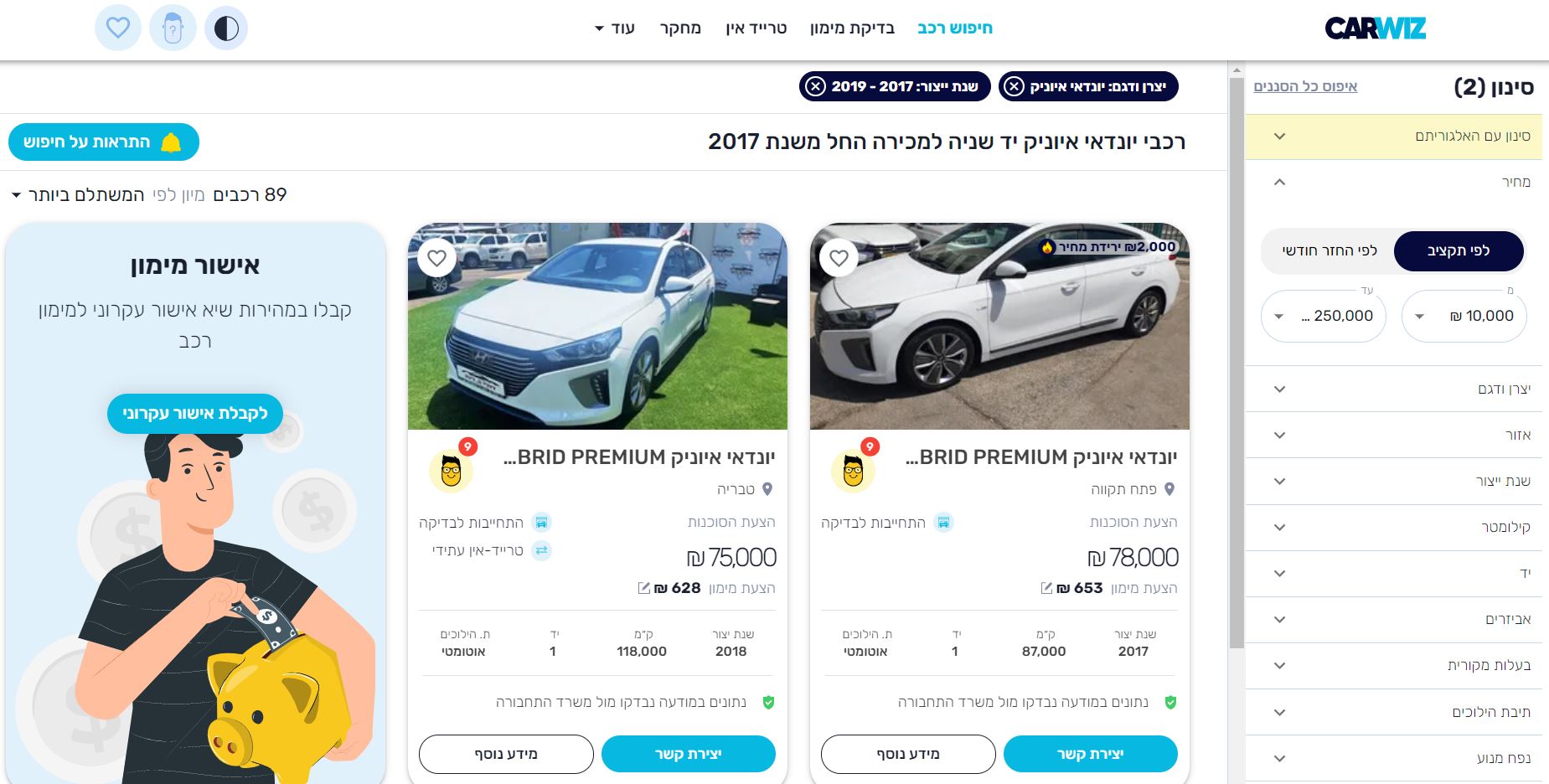Screen dimensions: 1549x784
Task: Go to the בדיקת מימון tab
Action: 852,28
